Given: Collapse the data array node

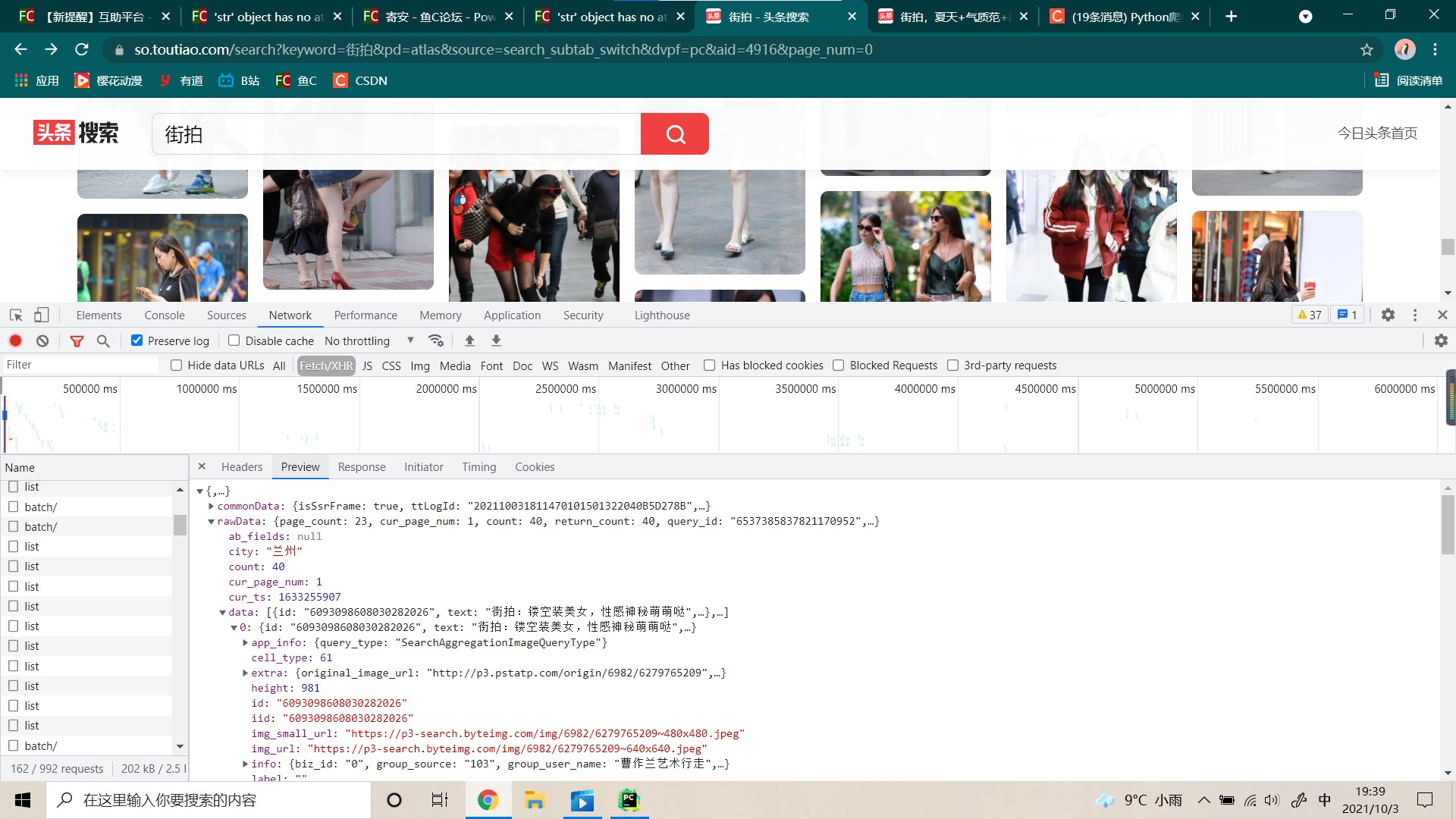Looking at the screenshot, I should pyautogui.click(x=222, y=612).
